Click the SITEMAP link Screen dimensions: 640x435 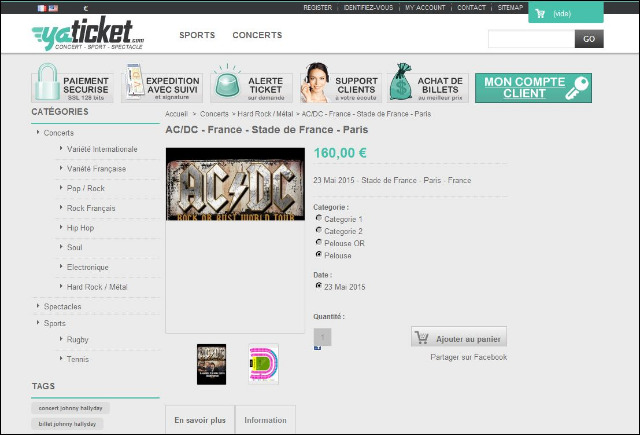(x=510, y=8)
